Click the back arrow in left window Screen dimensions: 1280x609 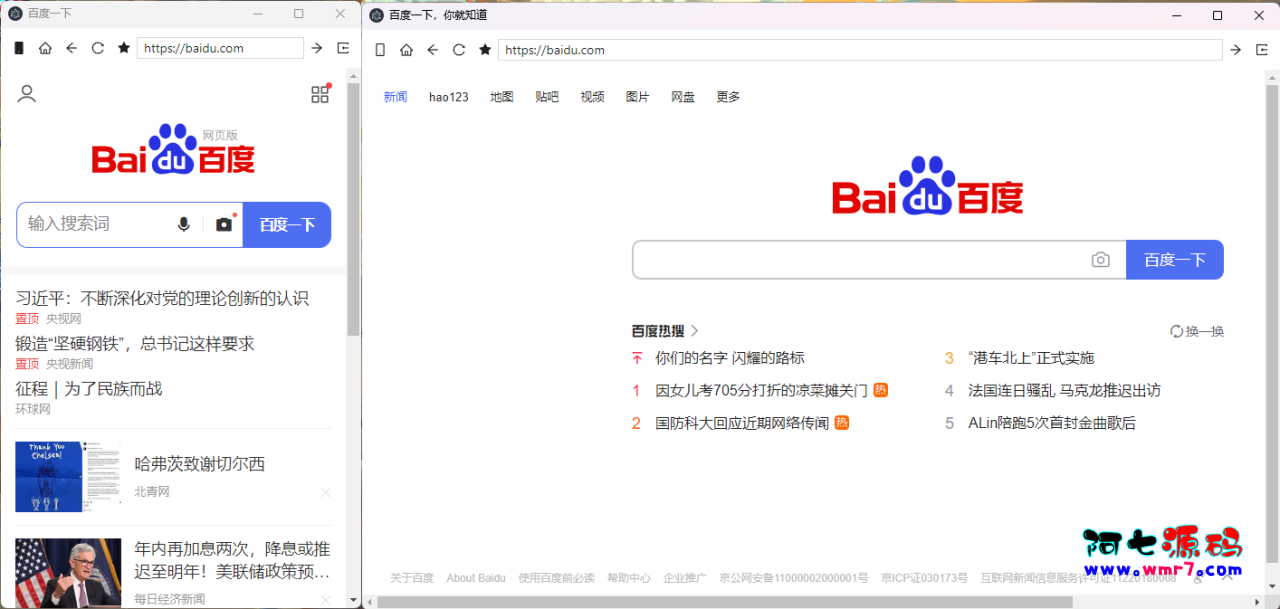[71, 48]
